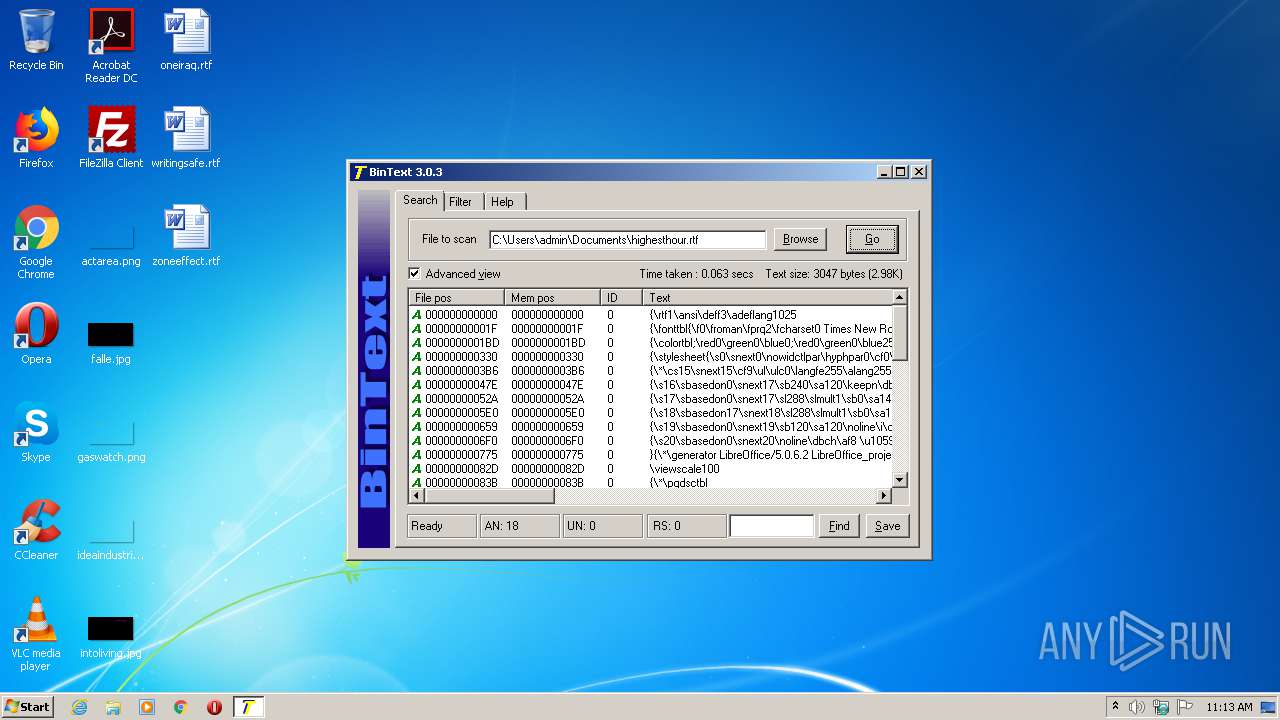Open the Skype desktop shortcut
Screen dimensions: 1280x720
36,433
